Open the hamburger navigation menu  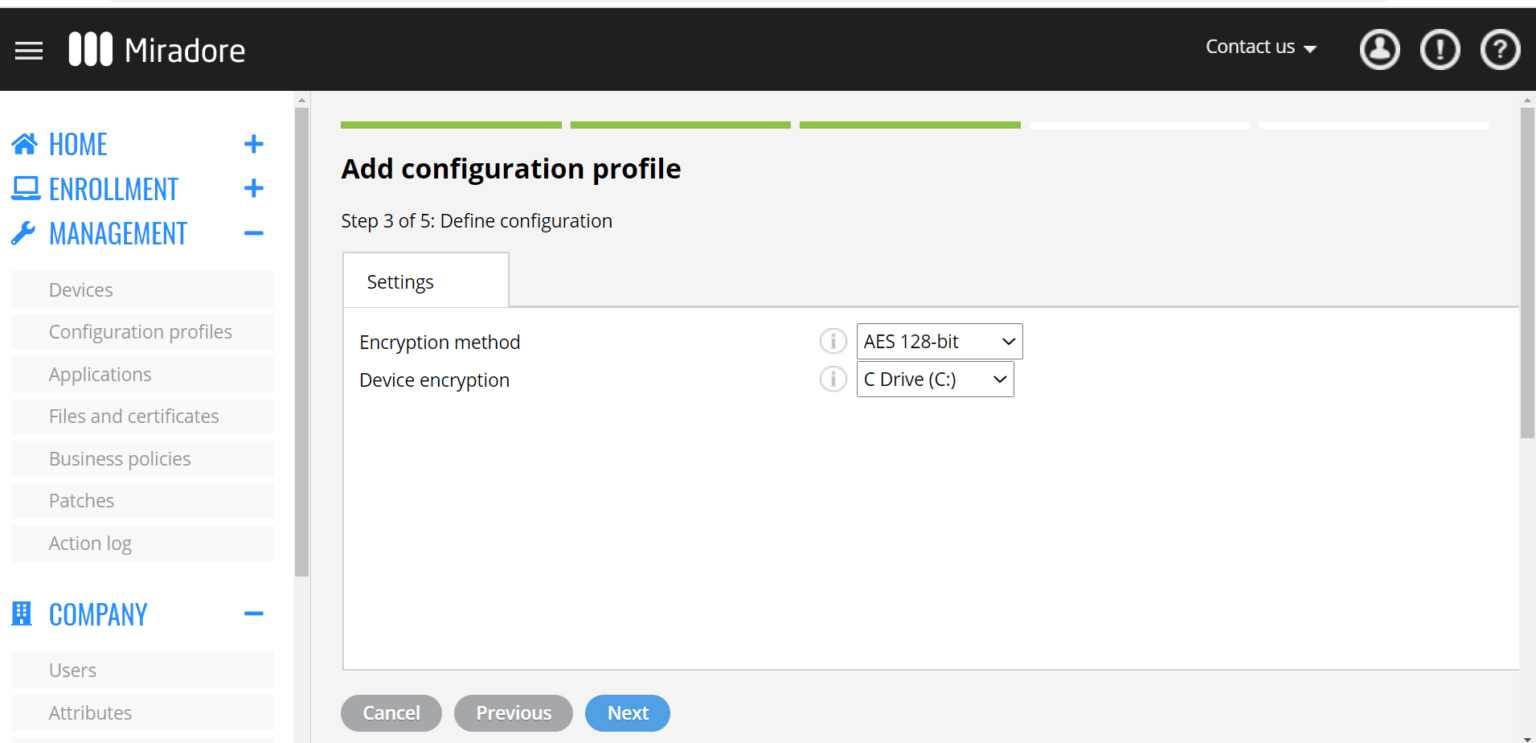[29, 50]
